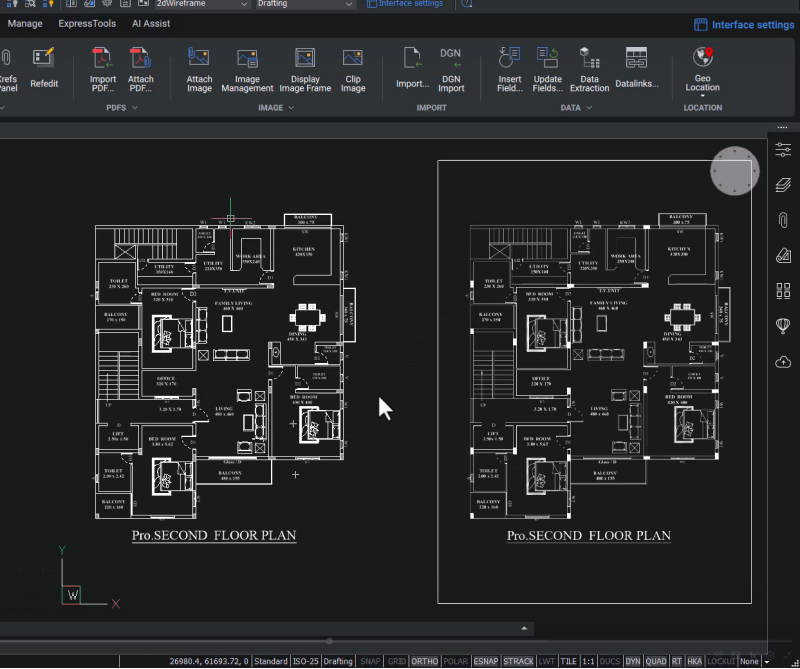This screenshot has width=800, height=669.
Task: Click the horizontal scrollbar thumb
Action: tap(330, 641)
